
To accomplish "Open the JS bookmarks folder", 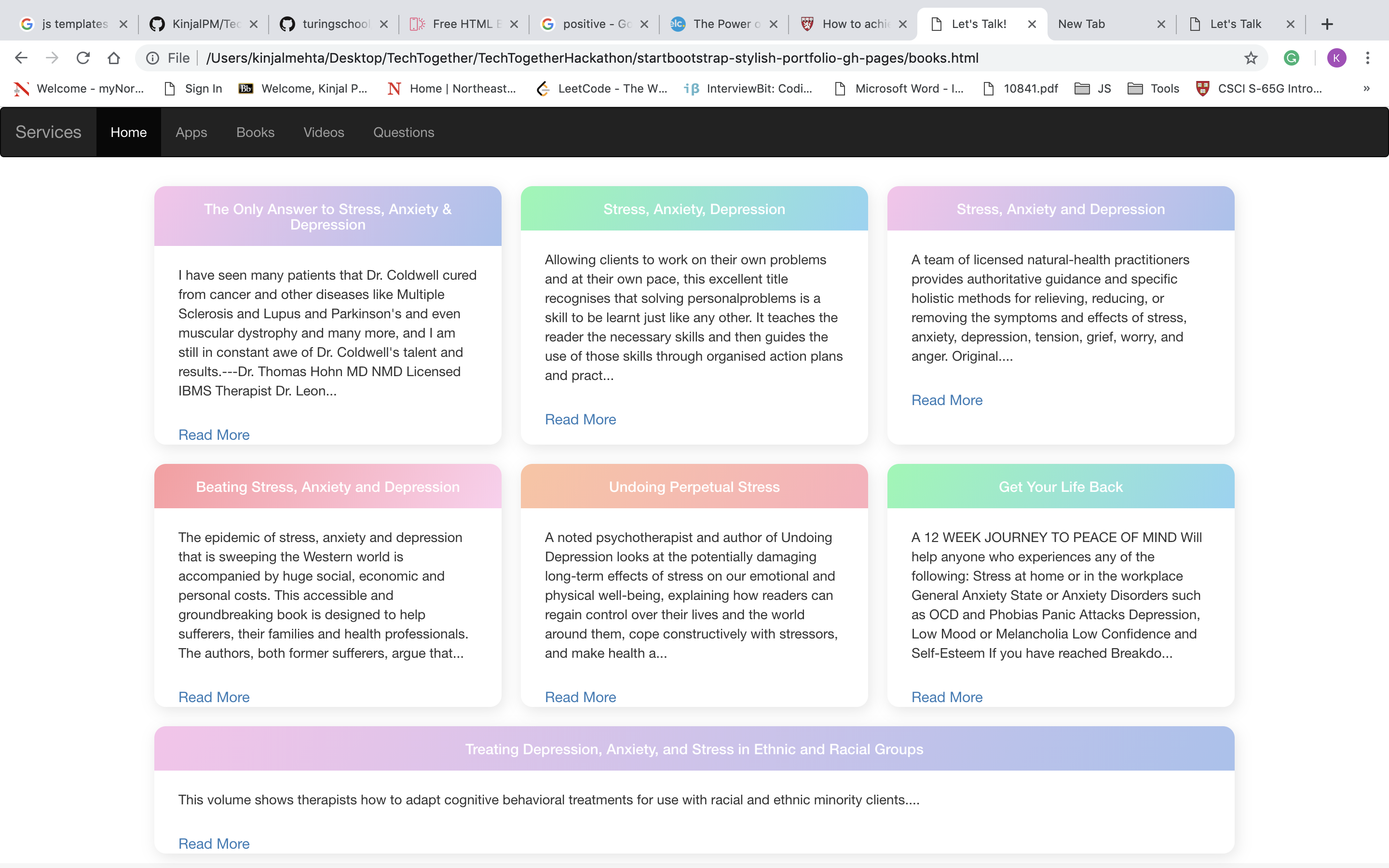I will click(1093, 88).
